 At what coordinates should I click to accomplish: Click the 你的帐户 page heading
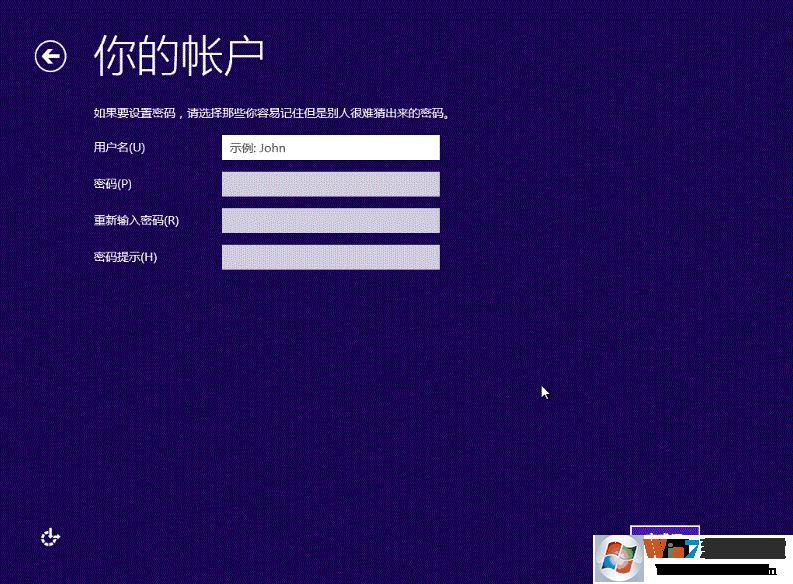(179, 56)
